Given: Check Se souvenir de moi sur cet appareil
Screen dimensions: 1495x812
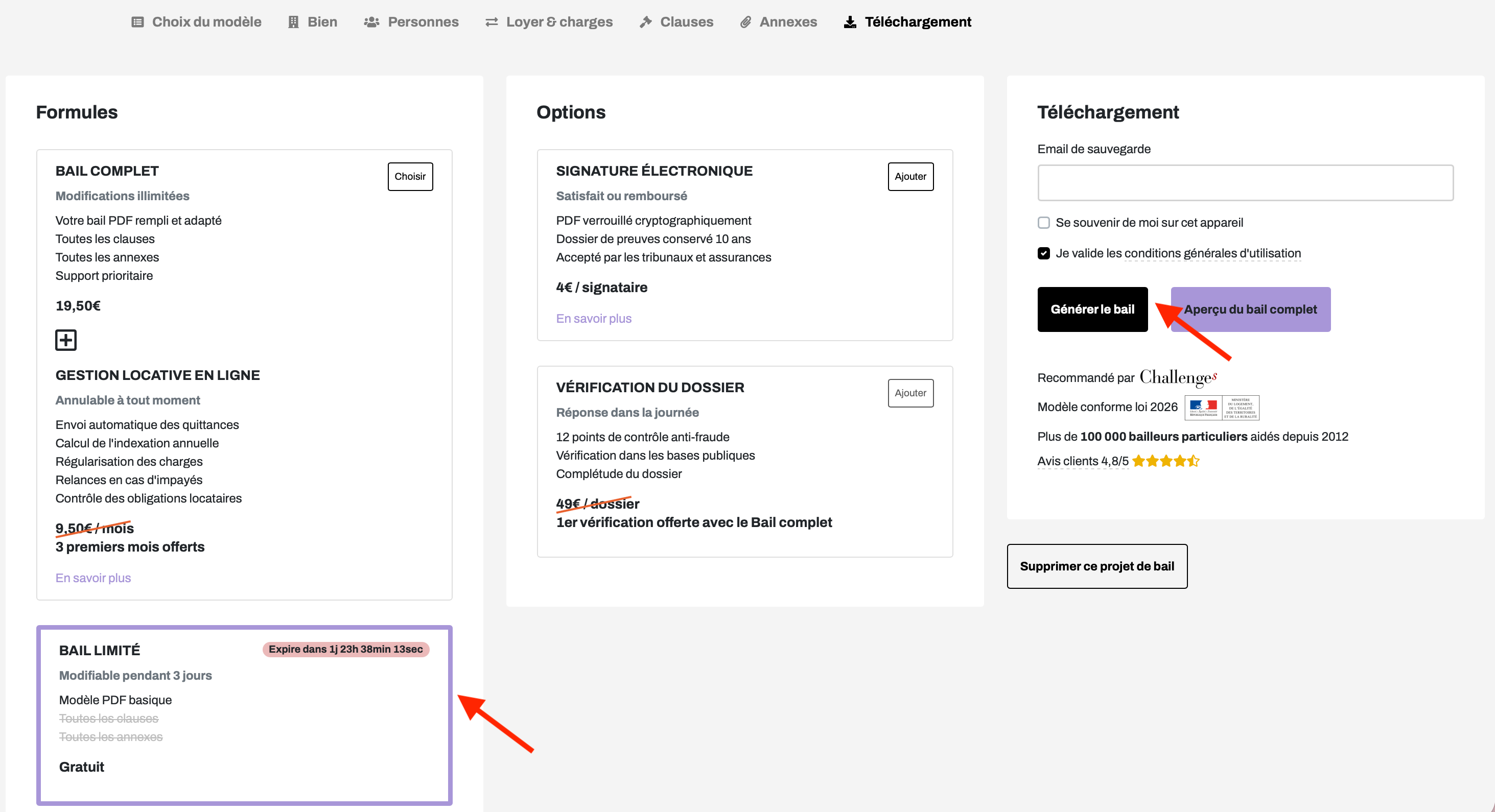Looking at the screenshot, I should point(1043,223).
